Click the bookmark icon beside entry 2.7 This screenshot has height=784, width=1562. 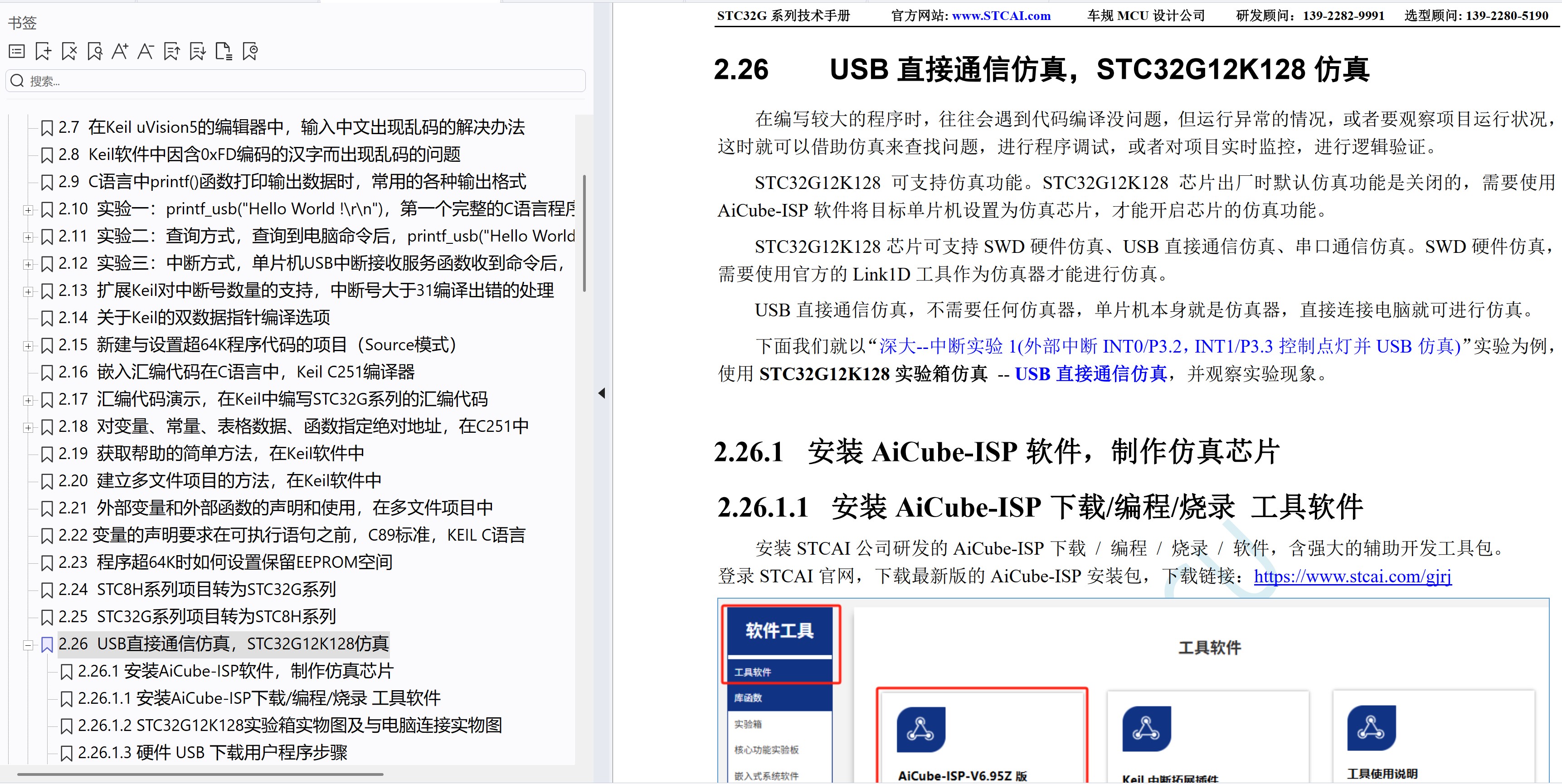(47, 128)
